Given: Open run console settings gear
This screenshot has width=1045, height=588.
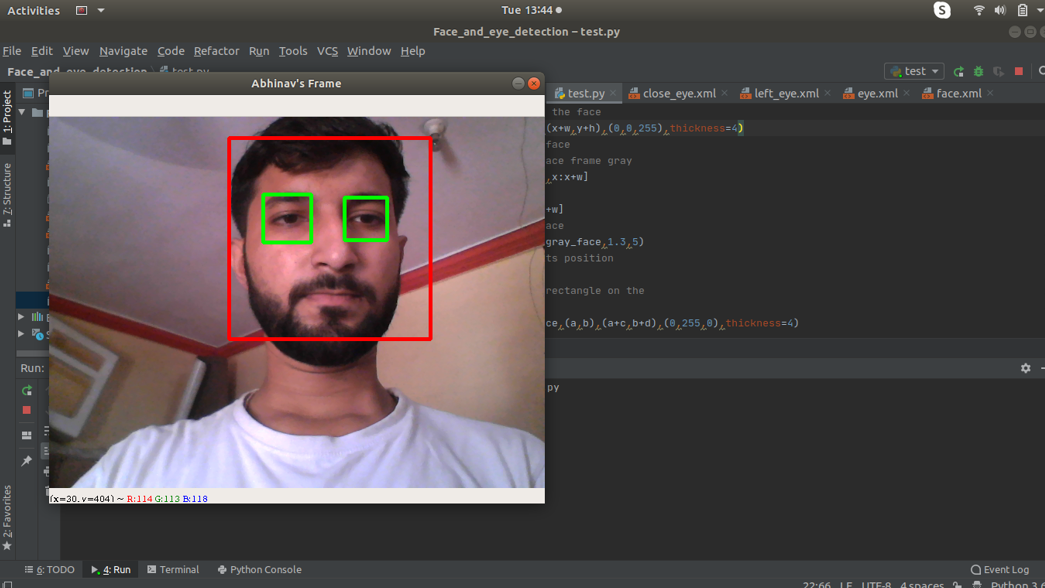Looking at the screenshot, I should pos(1025,368).
